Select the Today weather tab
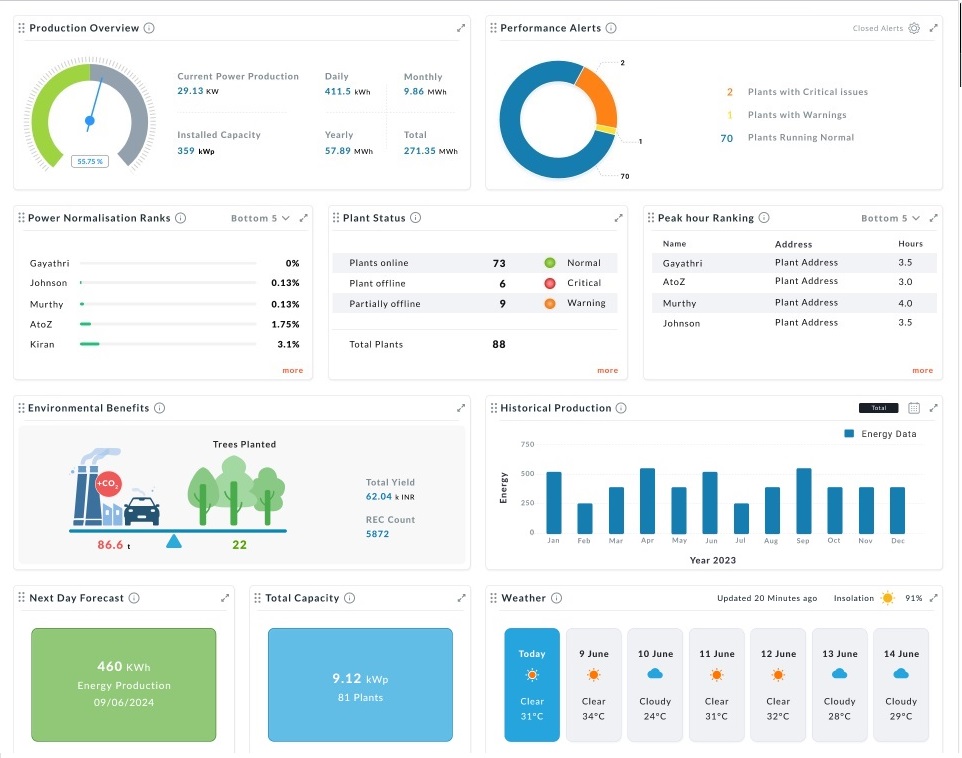This screenshot has height=758, width=962. (x=532, y=684)
